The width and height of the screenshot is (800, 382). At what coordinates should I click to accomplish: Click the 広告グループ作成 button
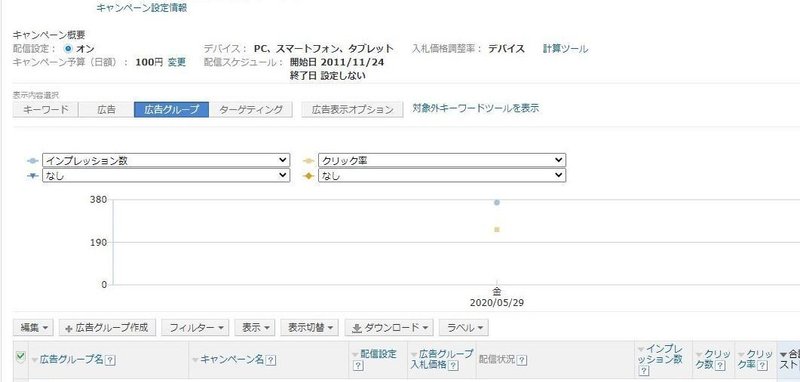tap(107, 327)
